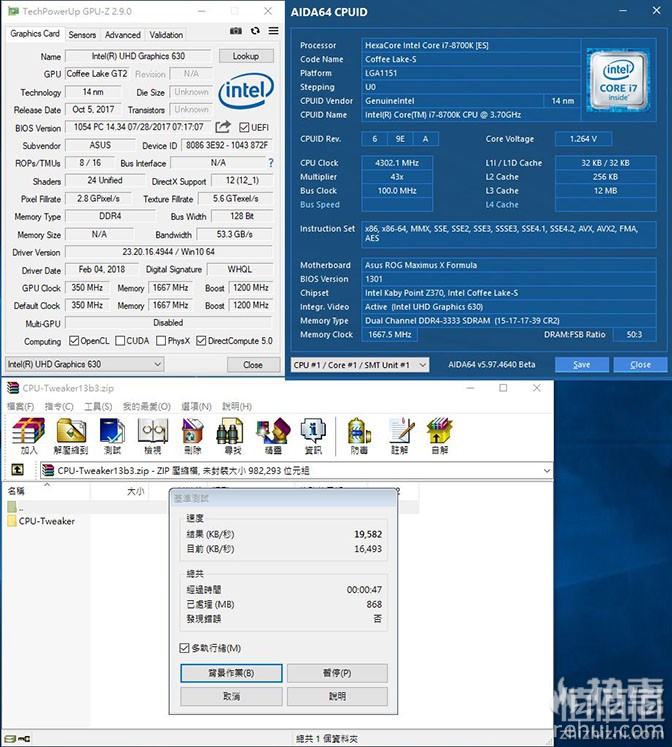Toggle the UEFI checkbox in GPU-Z
The height and width of the screenshot is (747, 672).
pos(244,127)
